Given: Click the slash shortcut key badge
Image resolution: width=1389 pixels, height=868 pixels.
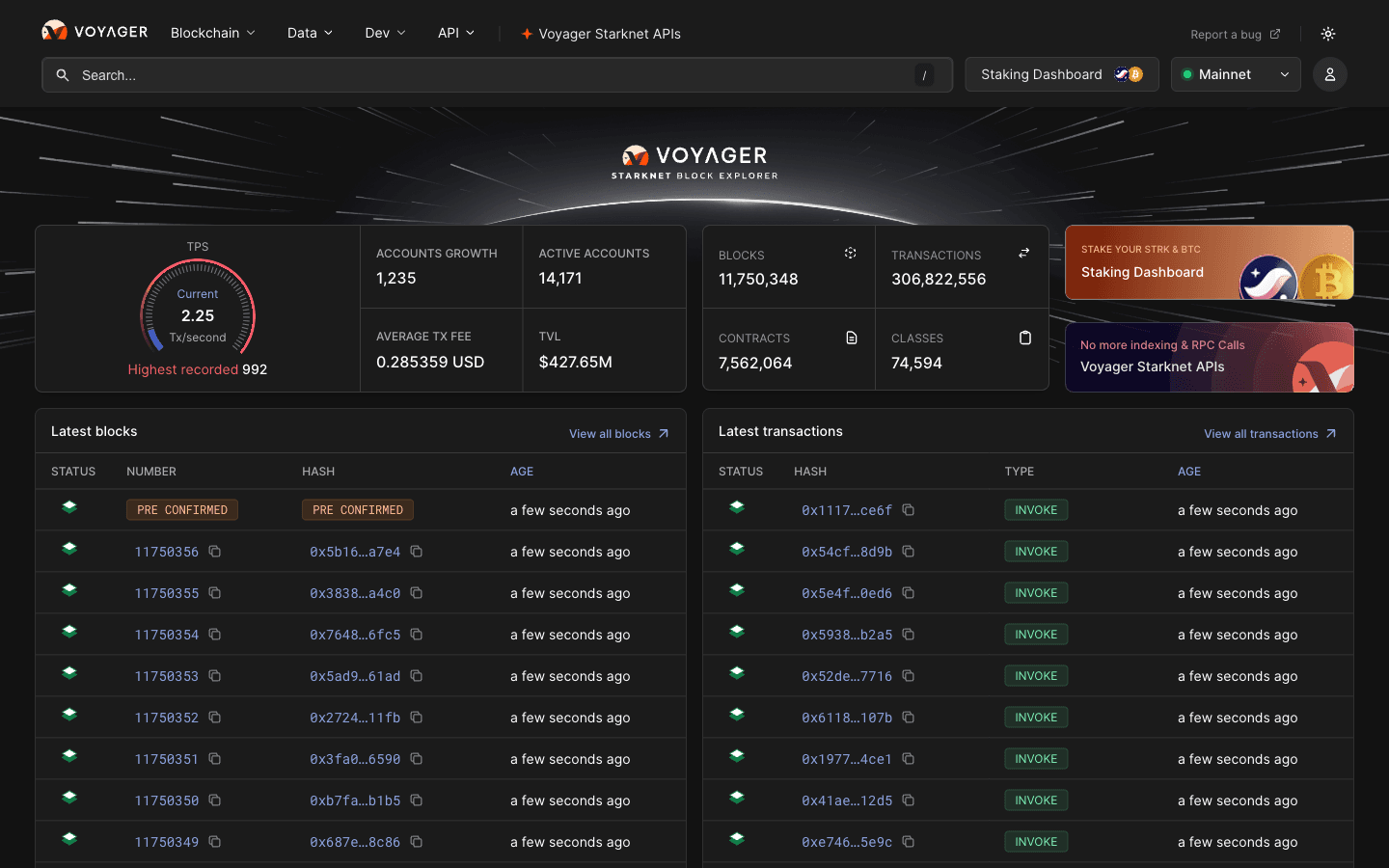Looking at the screenshot, I should [x=924, y=75].
